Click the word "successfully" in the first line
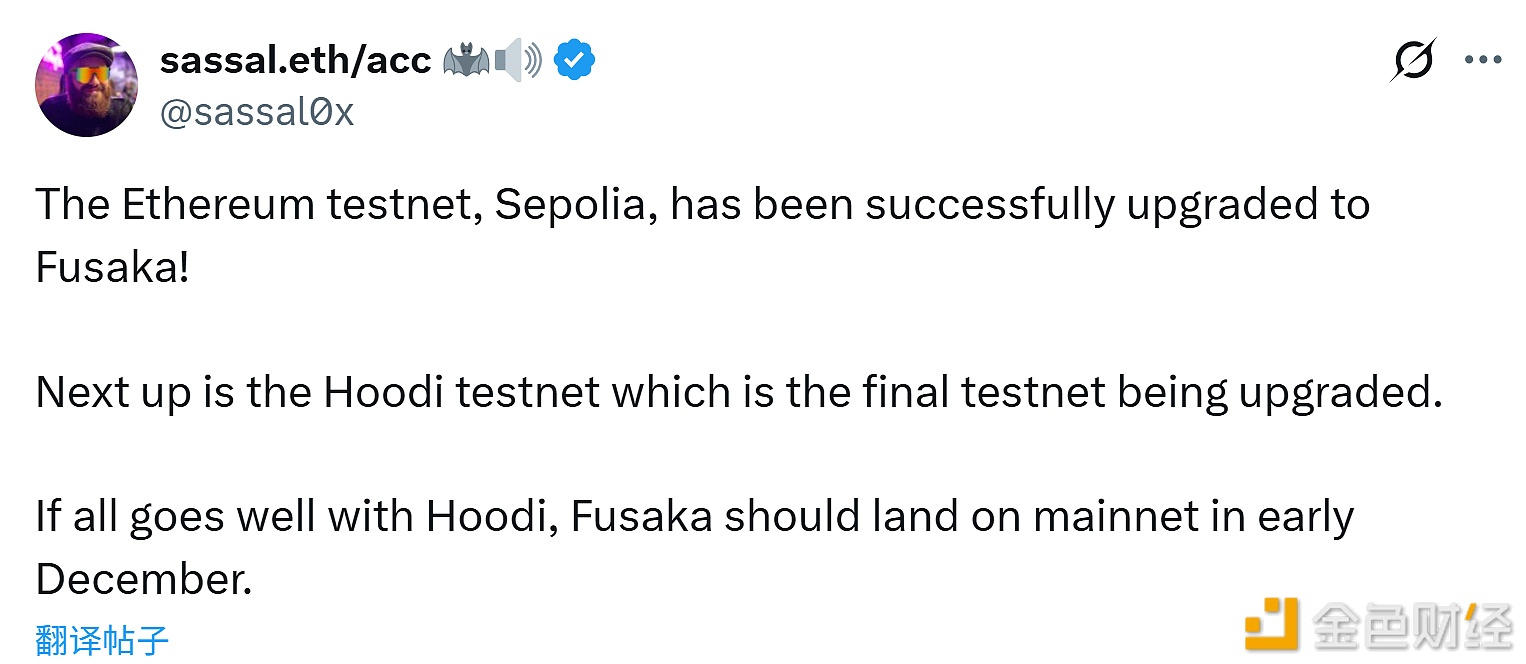 tap(990, 205)
